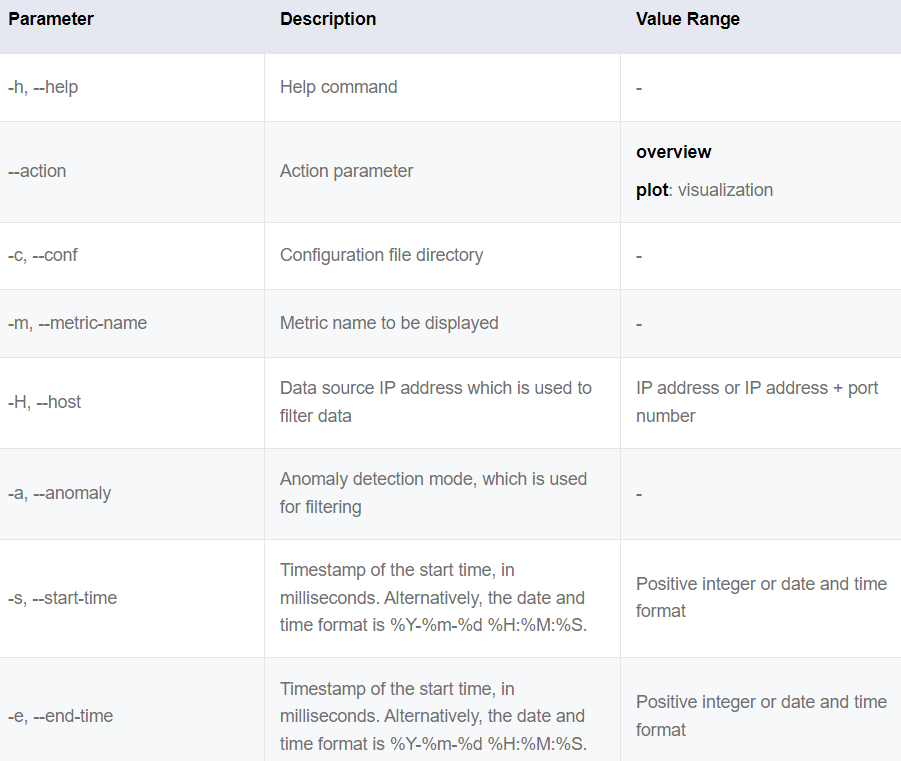The image size is (901, 761).
Task: Click the Description column header
Action: tap(328, 20)
